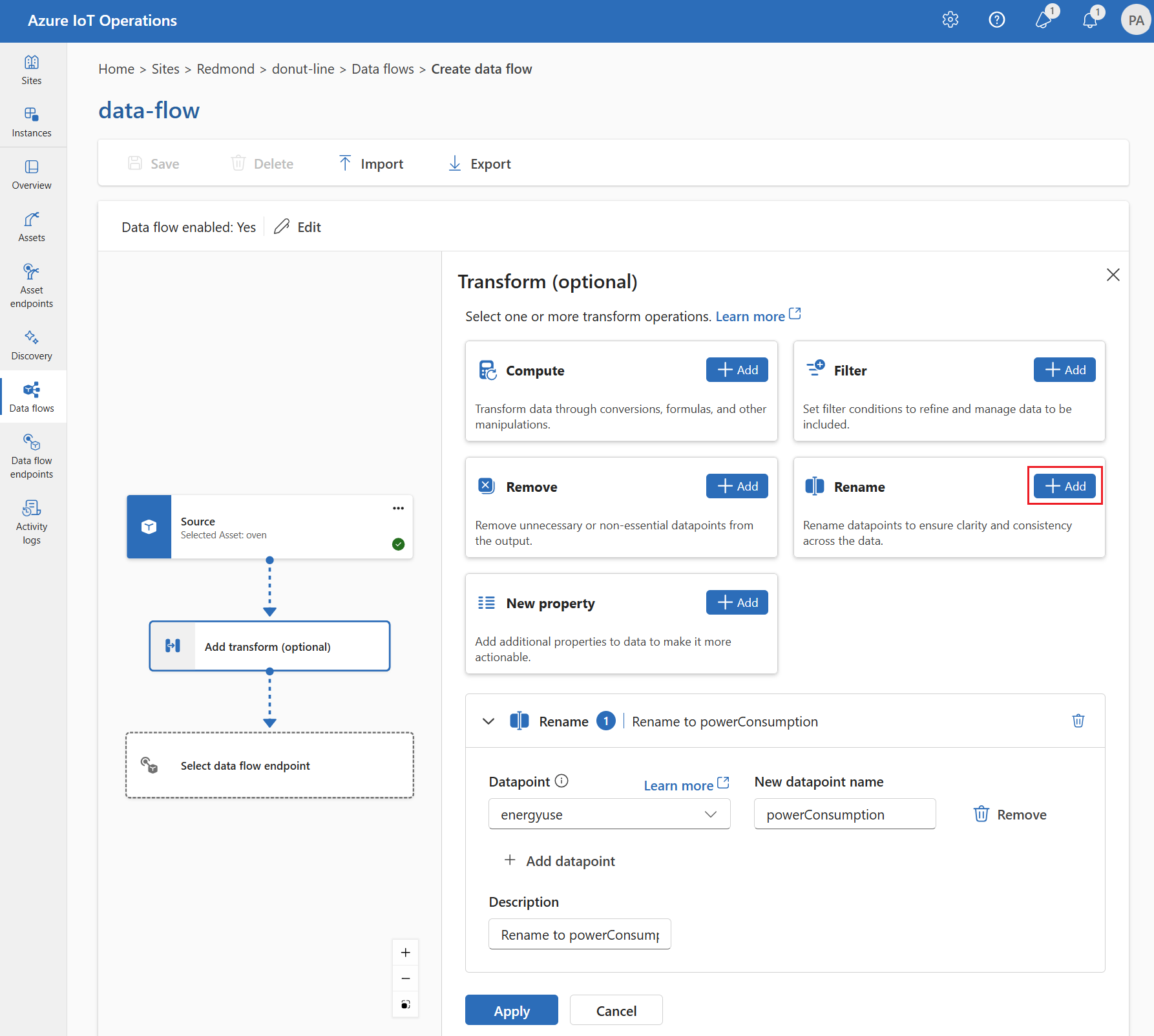
Task: Edit the New datapoint name field
Action: point(844,814)
